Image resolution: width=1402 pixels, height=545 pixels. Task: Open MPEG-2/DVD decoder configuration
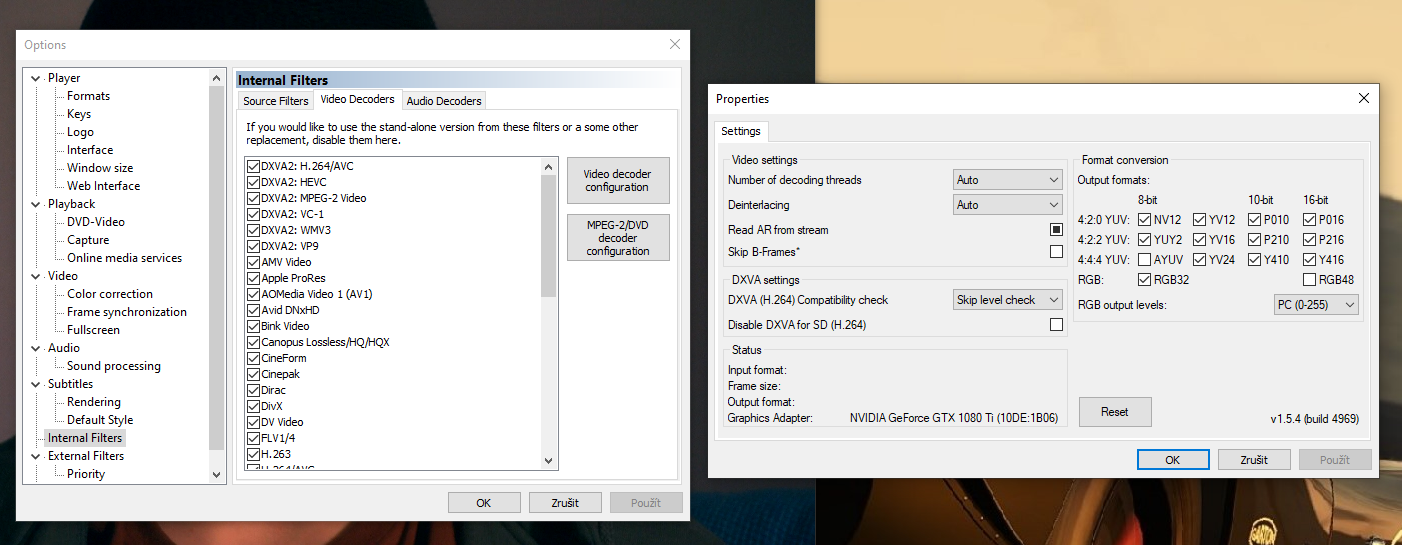tap(617, 238)
